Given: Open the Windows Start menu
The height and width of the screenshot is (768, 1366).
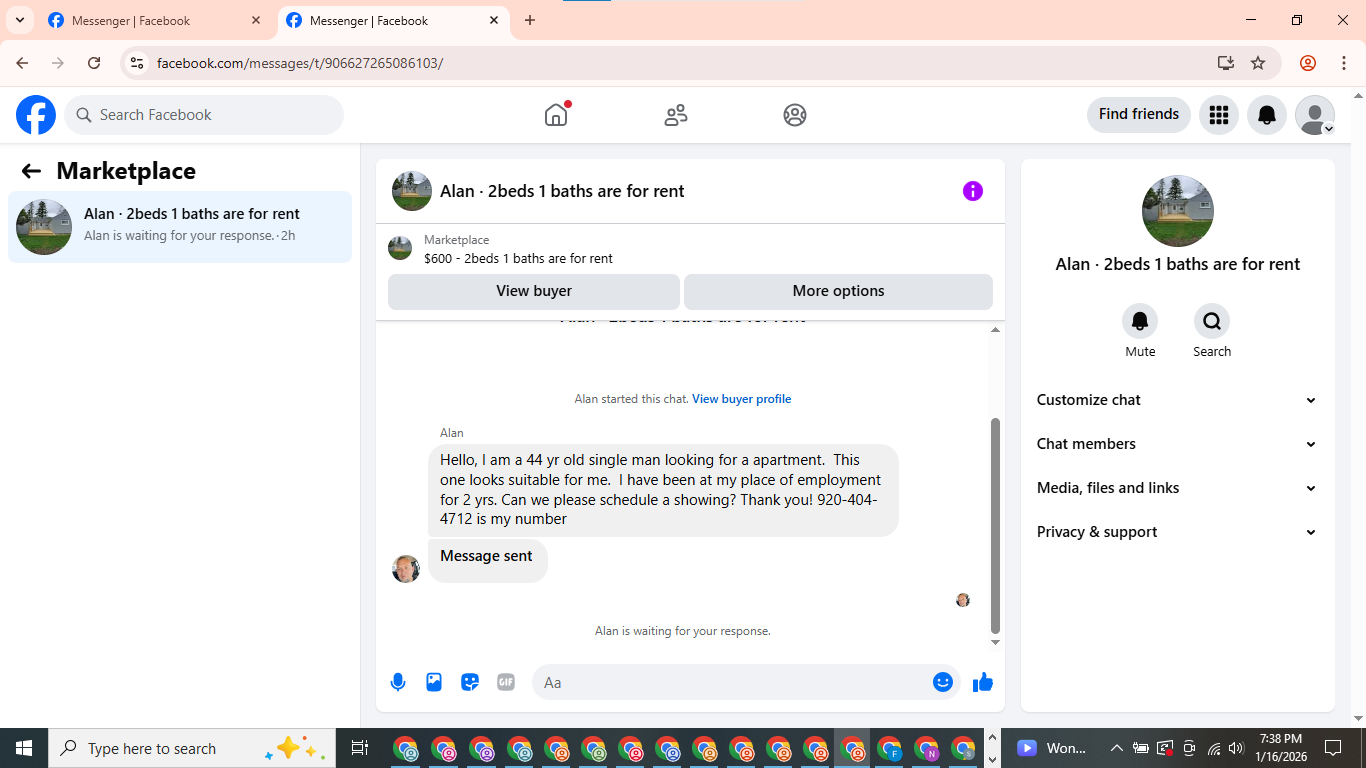Looking at the screenshot, I should pos(24,748).
